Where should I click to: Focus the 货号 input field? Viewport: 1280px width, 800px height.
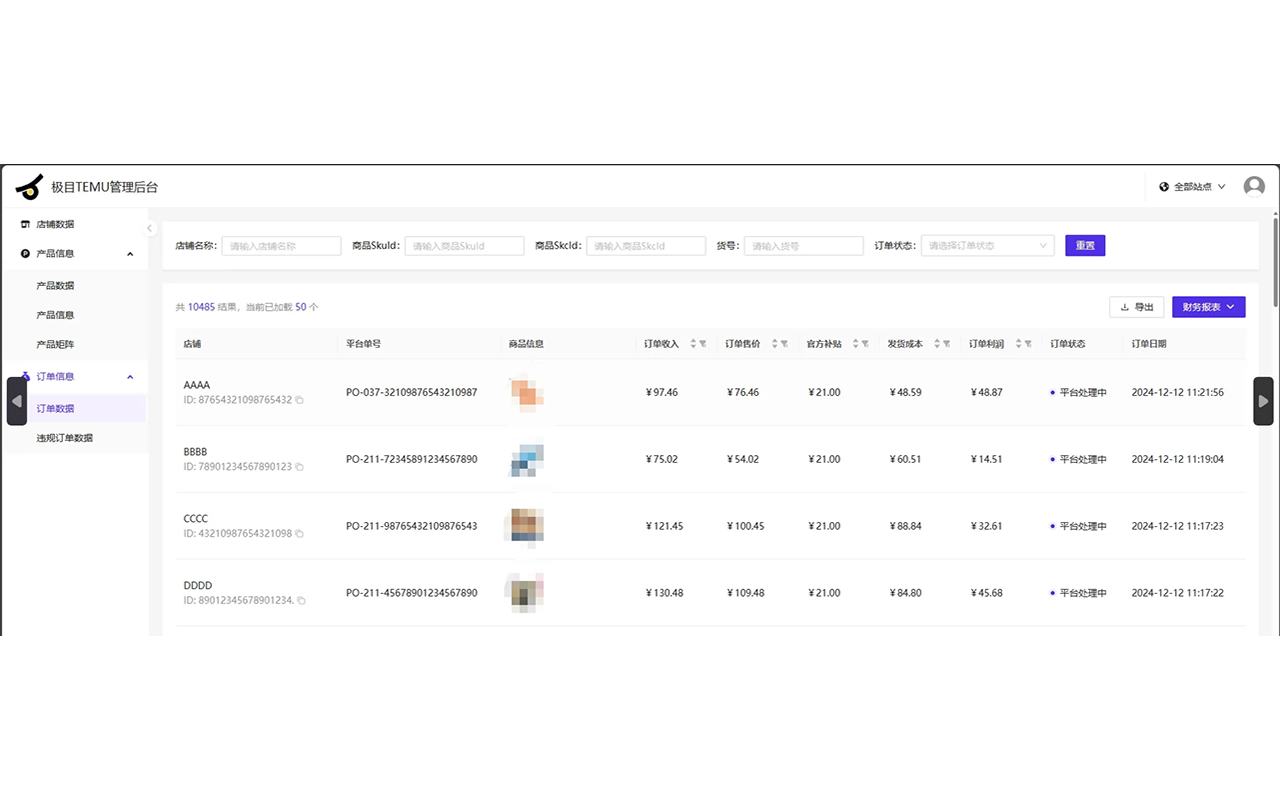(804, 246)
